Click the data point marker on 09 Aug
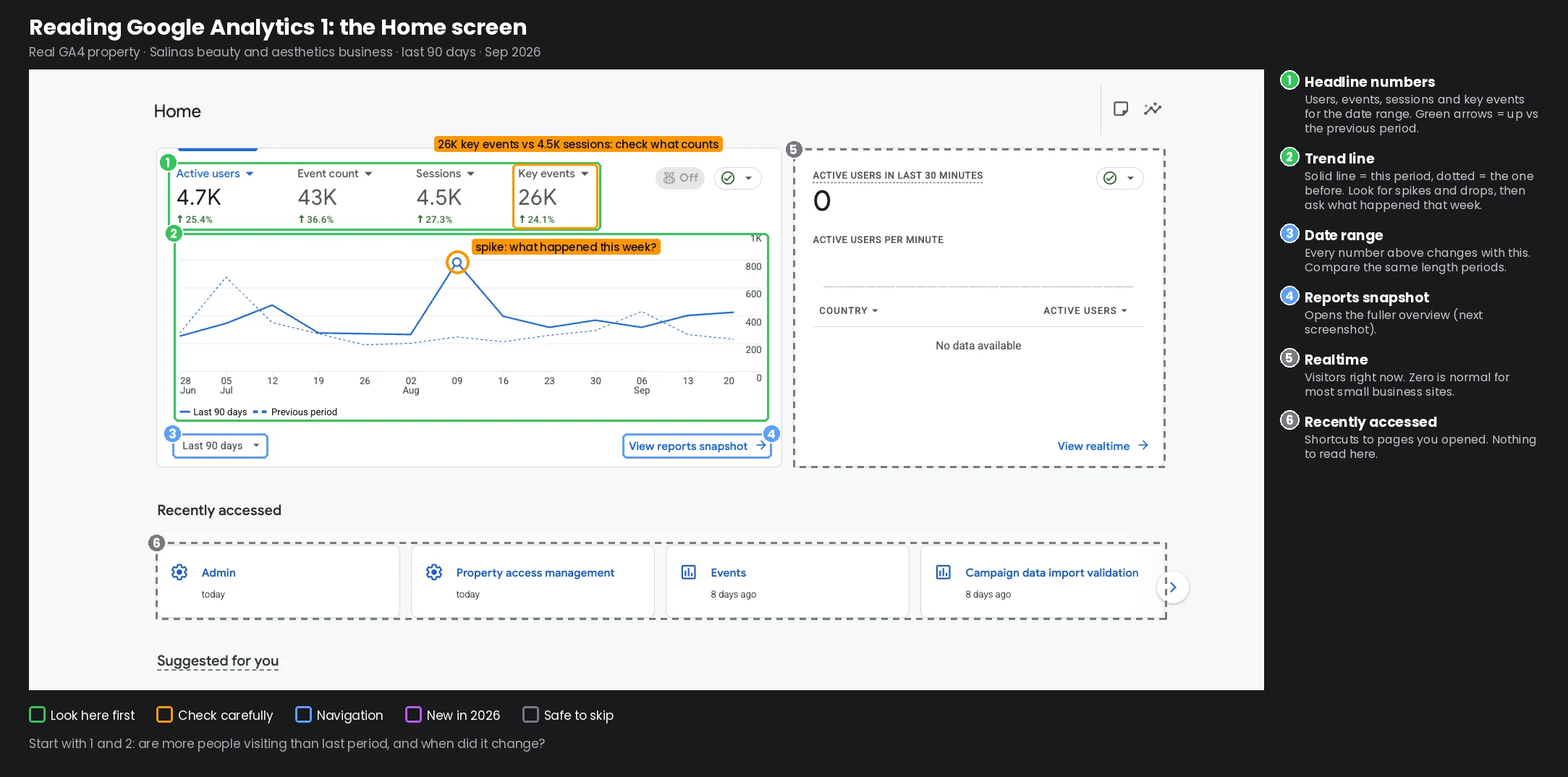Viewport: 1568px width, 777px height. coord(457,263)
